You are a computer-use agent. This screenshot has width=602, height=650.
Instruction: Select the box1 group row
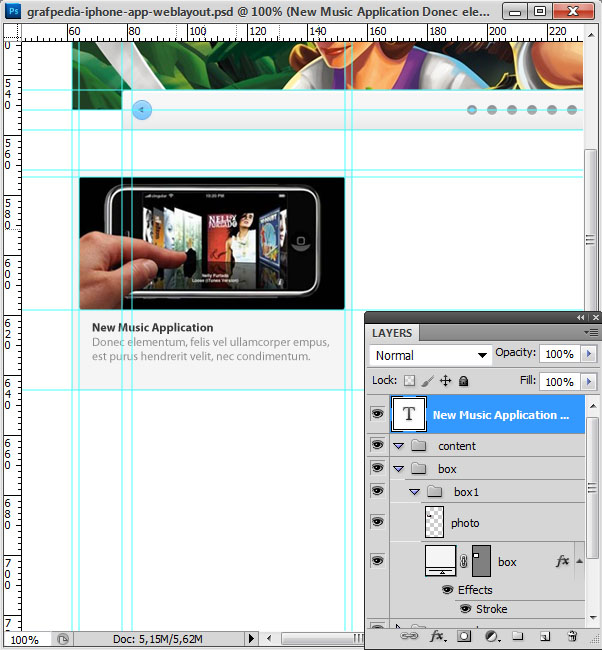coord(487,492)
